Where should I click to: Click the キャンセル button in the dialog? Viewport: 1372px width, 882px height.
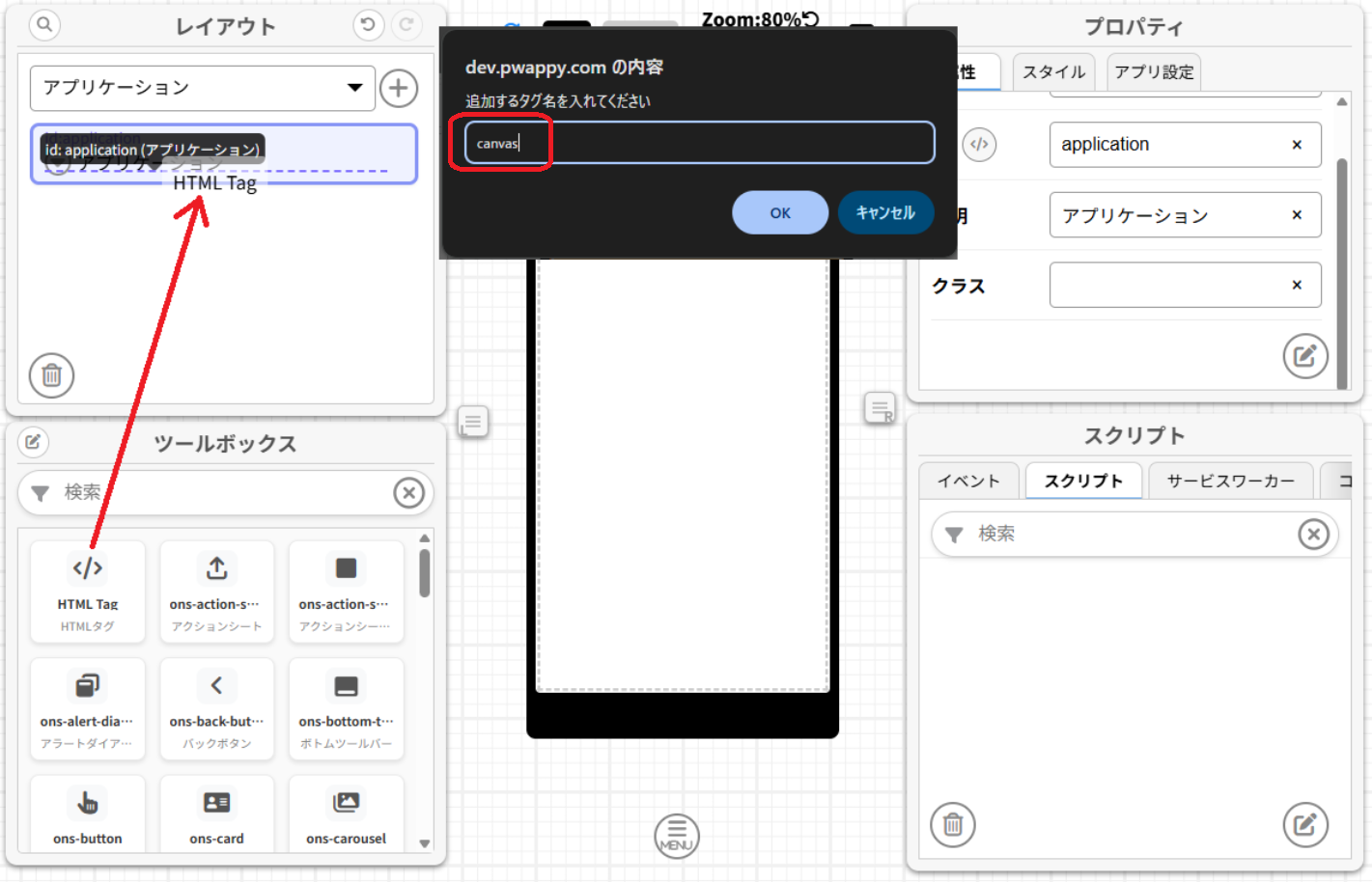[x=886, y=212]
